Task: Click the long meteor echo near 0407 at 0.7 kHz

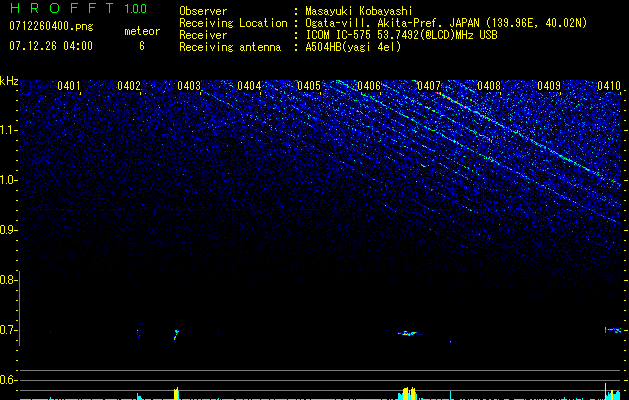Action: (x=408, y=333)
